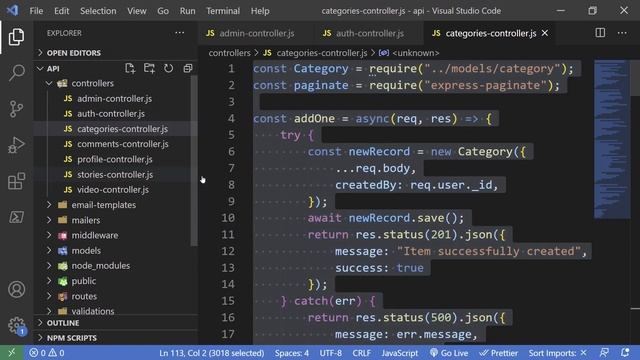Screen dimensions: 640x360
Task: Split the editor to the right
Action: [x=600, y=33]
